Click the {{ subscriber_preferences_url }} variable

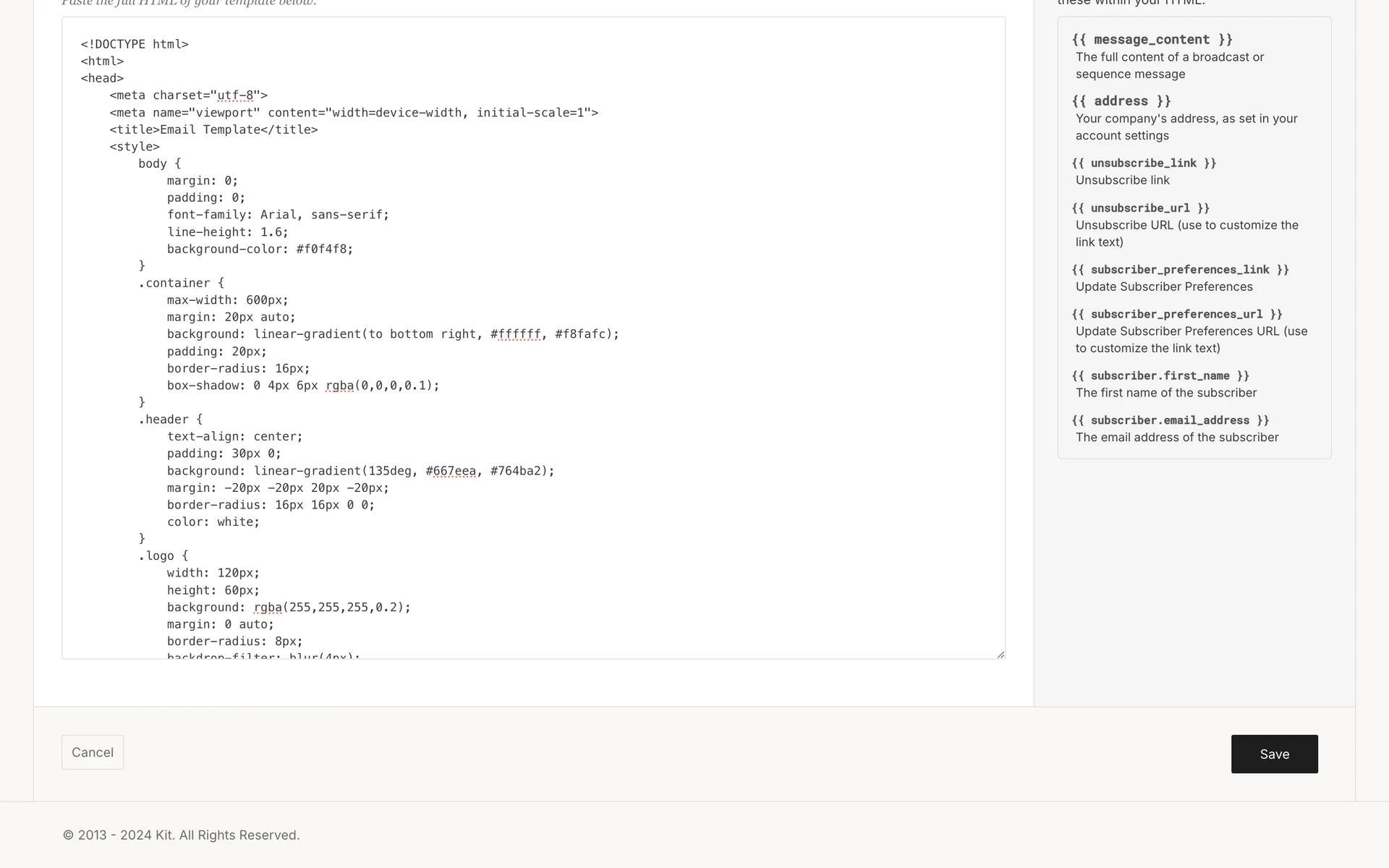pyautogui.click(x=1176, y=315)
